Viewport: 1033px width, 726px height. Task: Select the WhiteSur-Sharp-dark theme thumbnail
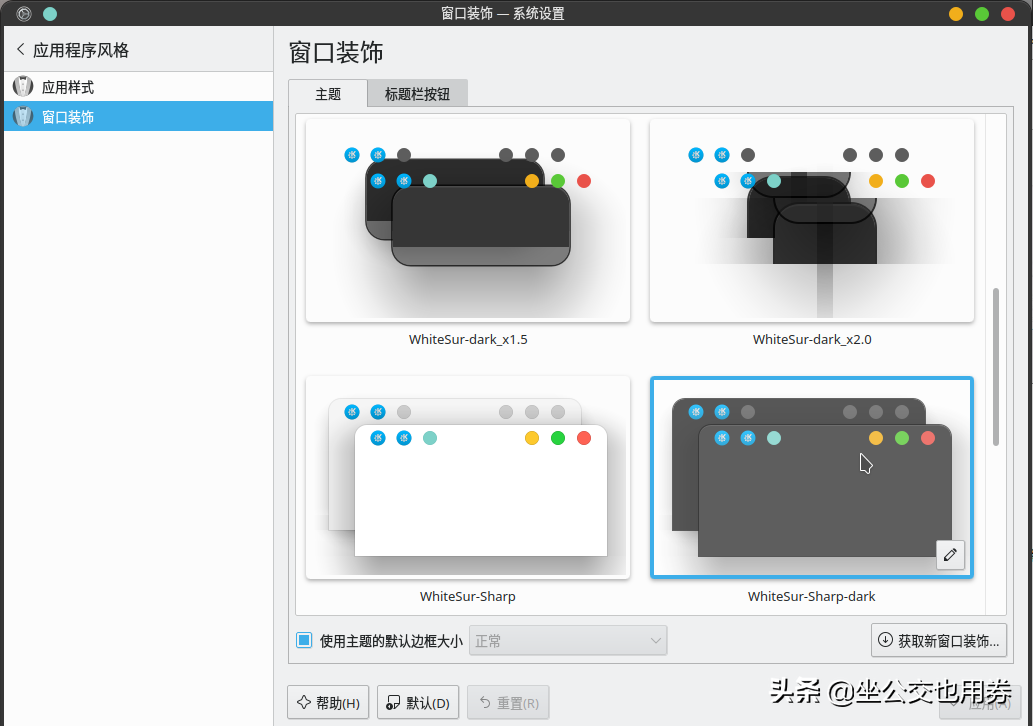pyautogui.click(x=812, y=478)
